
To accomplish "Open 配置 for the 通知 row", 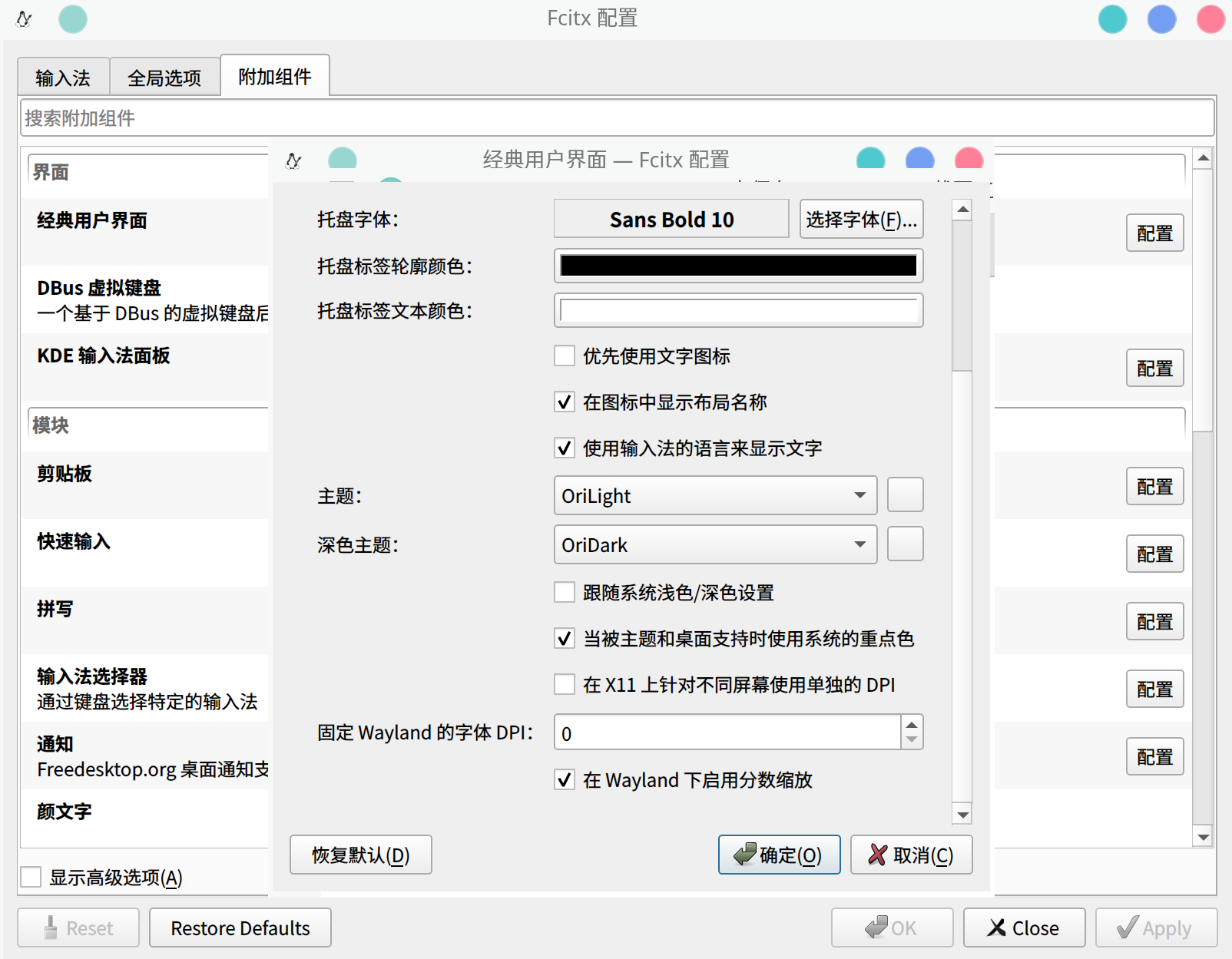I will [x=1155, y=756].
